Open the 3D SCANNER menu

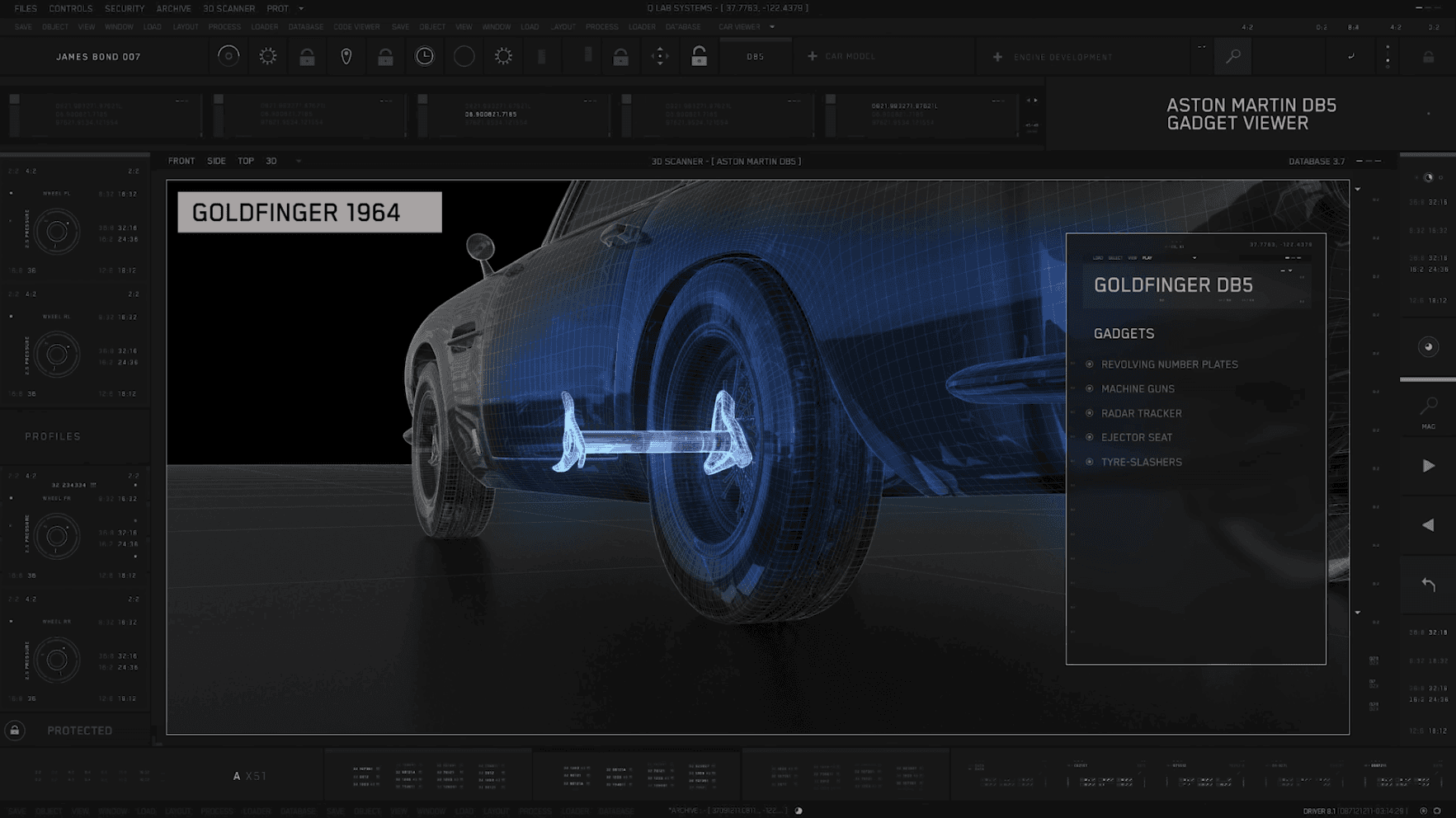point(229,8)
